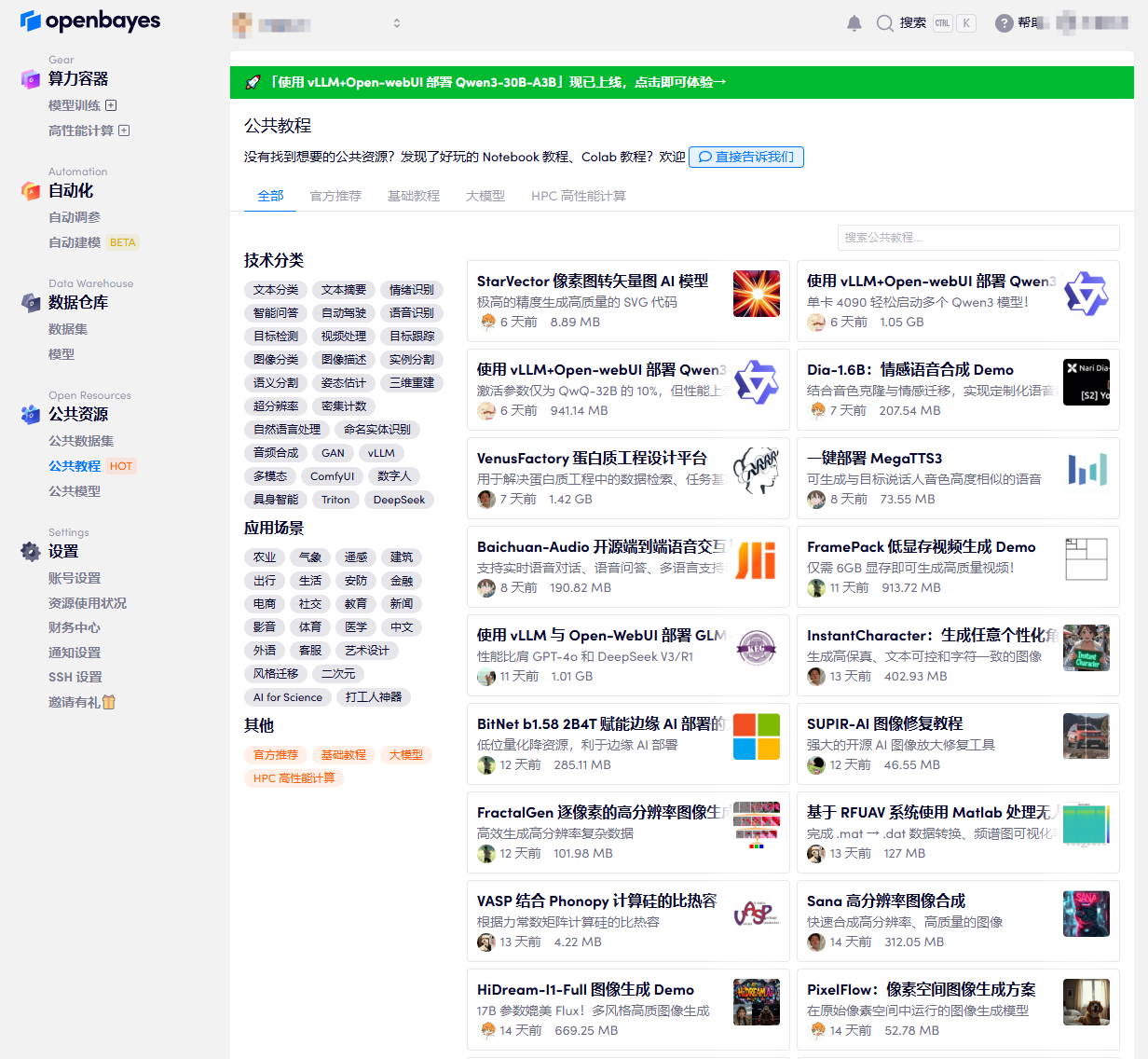Click the PixelFlow dog thumbnail

(x=1086, y=1002)
